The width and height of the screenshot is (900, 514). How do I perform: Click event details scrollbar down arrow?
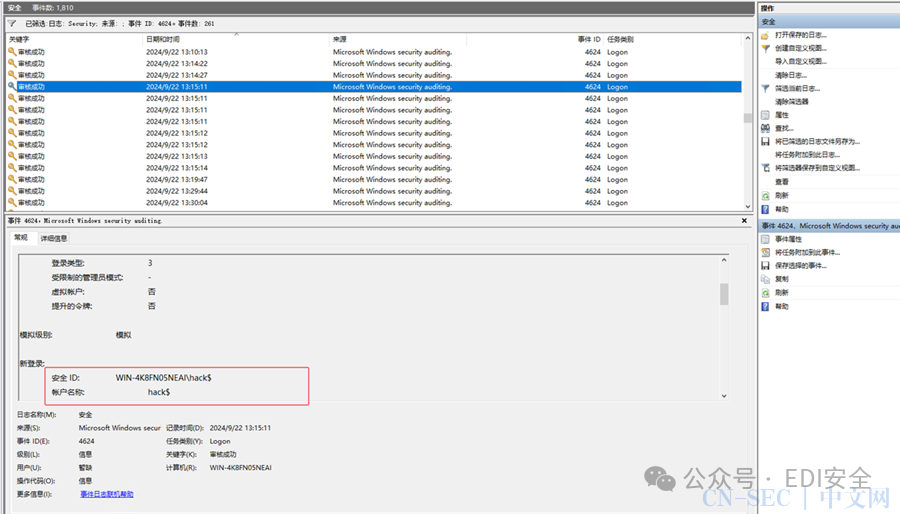(x=724, y=396)
